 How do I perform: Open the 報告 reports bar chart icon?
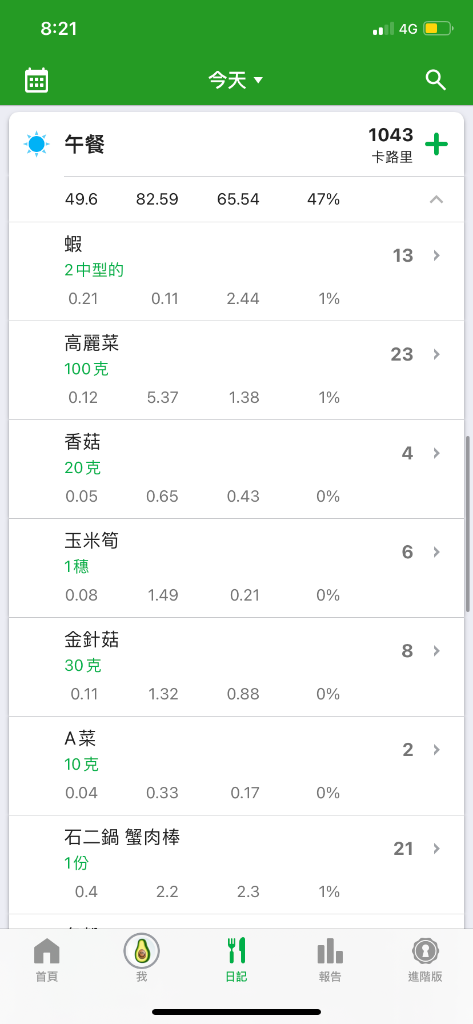(x=330, y=952)
